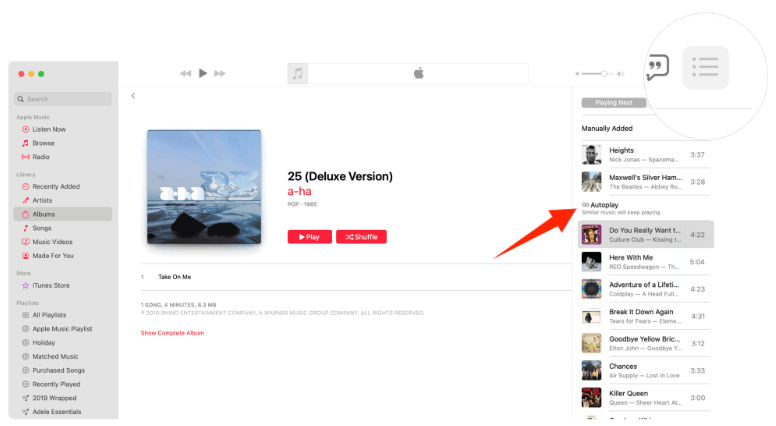This screenshot has width=776, height=426.
Task: Open the 2019 Wrapped playlist
Action: (x=54, y=398)
